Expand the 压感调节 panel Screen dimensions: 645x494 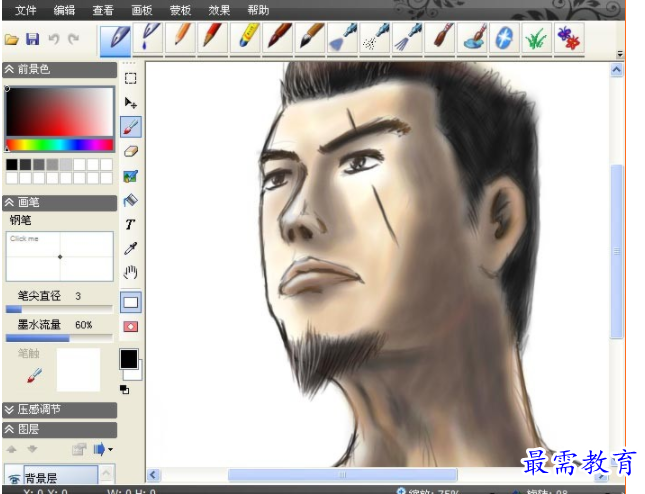tap(59, 409)
